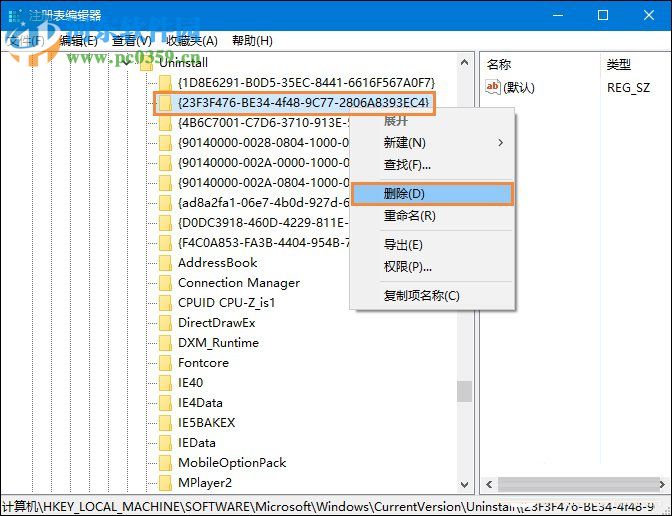Choose 导出(E) in the context menu

click(x=432, y=245)
